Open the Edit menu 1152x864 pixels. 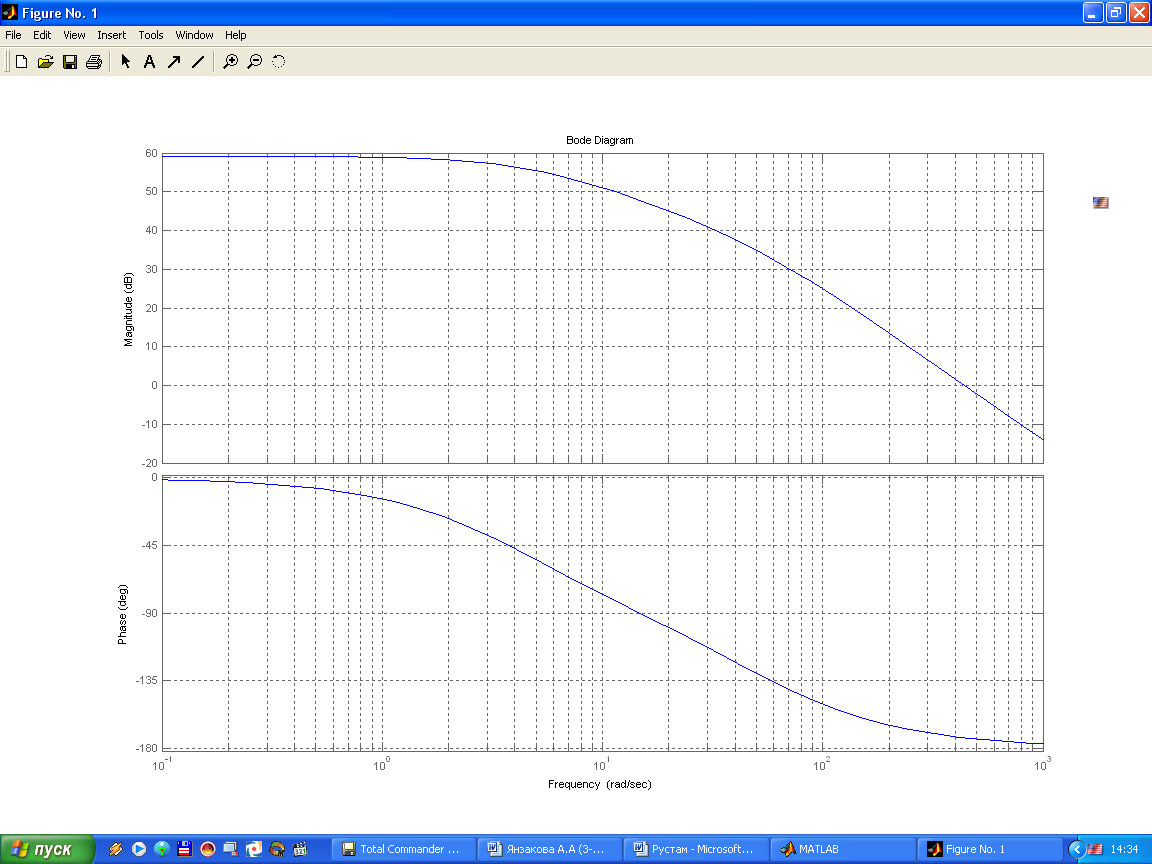coord(42,35)
